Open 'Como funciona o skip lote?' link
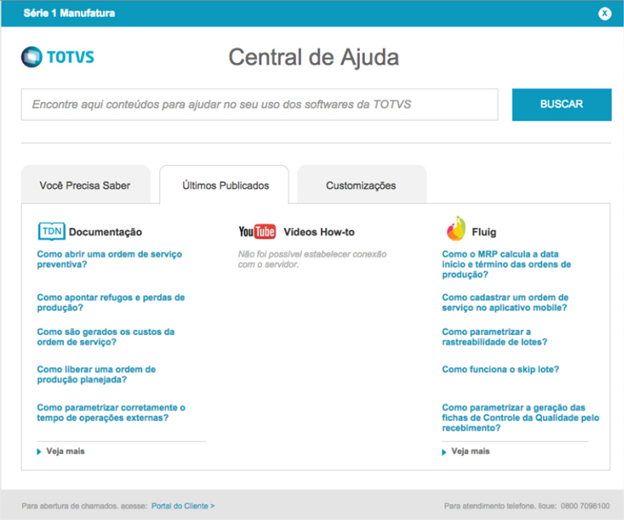 (500, 369)
